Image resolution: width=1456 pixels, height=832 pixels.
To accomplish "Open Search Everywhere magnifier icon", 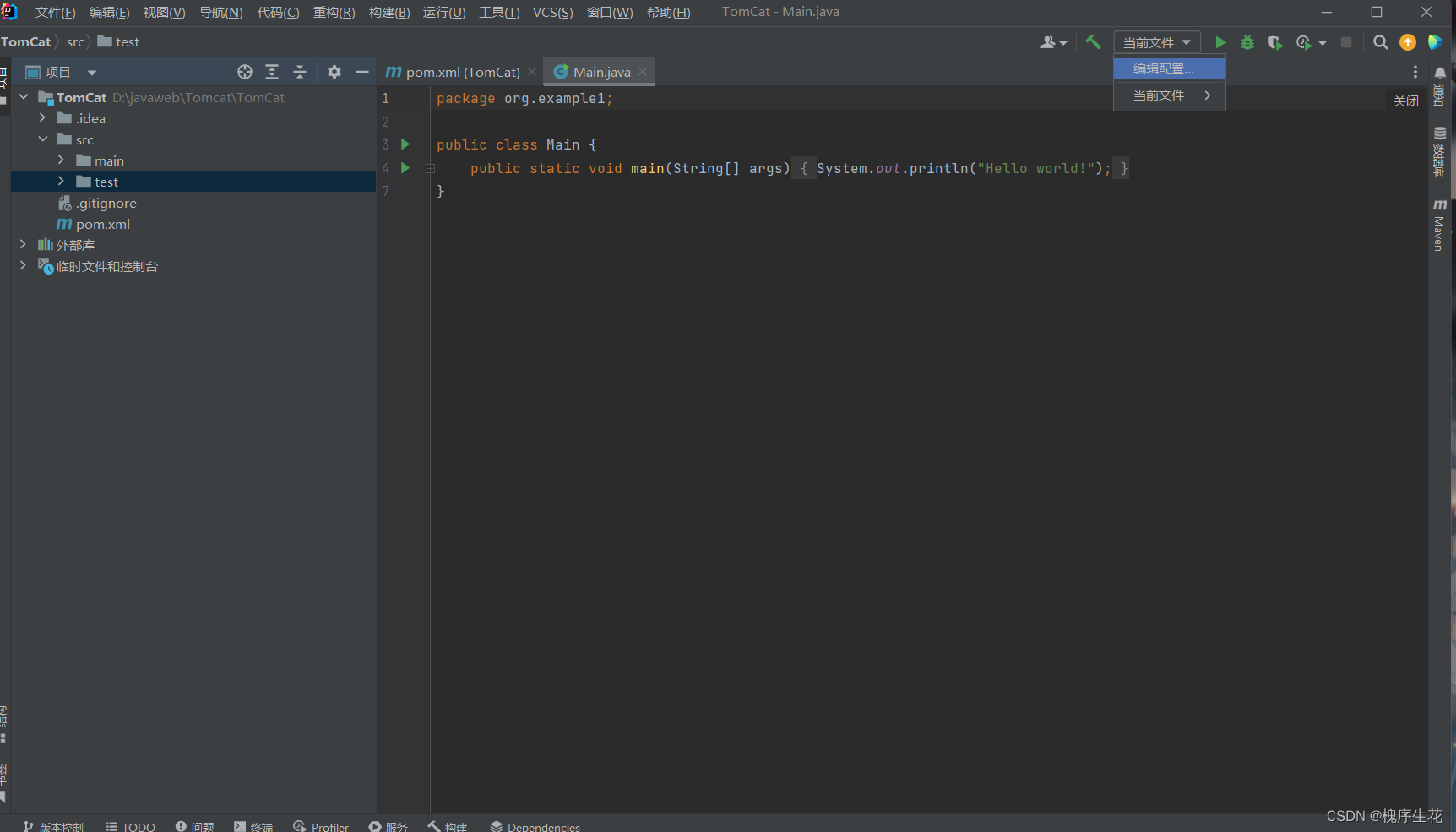I will (1381, 42).
